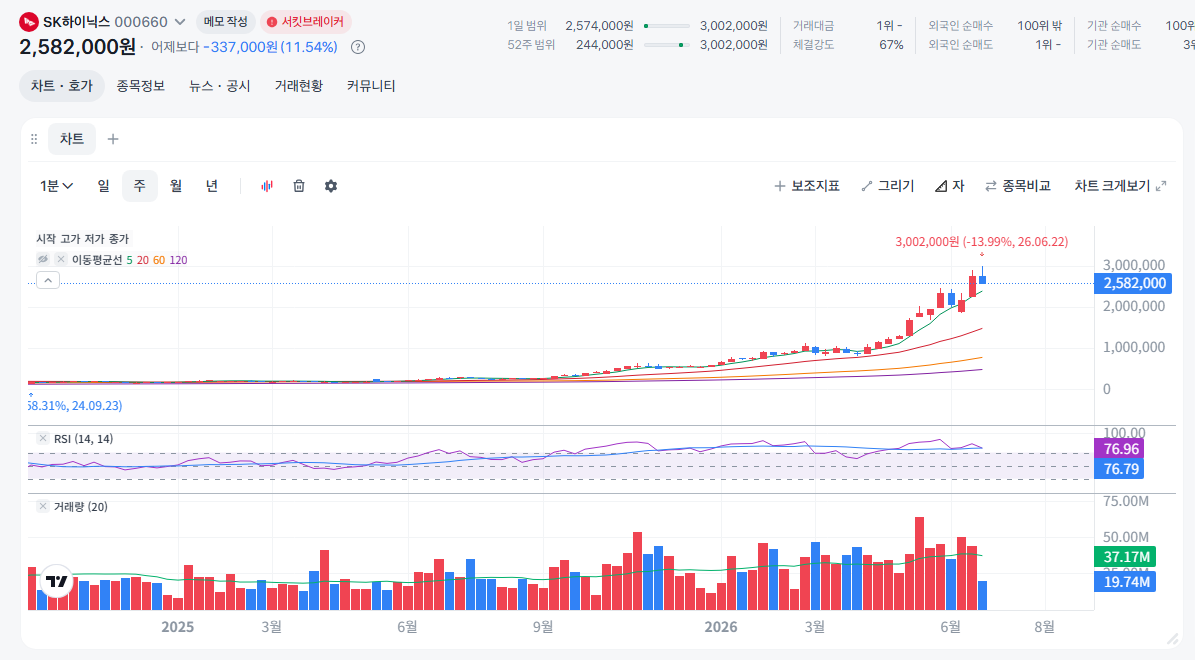Click the 시작 고가 저가 종가 legend

83,239
